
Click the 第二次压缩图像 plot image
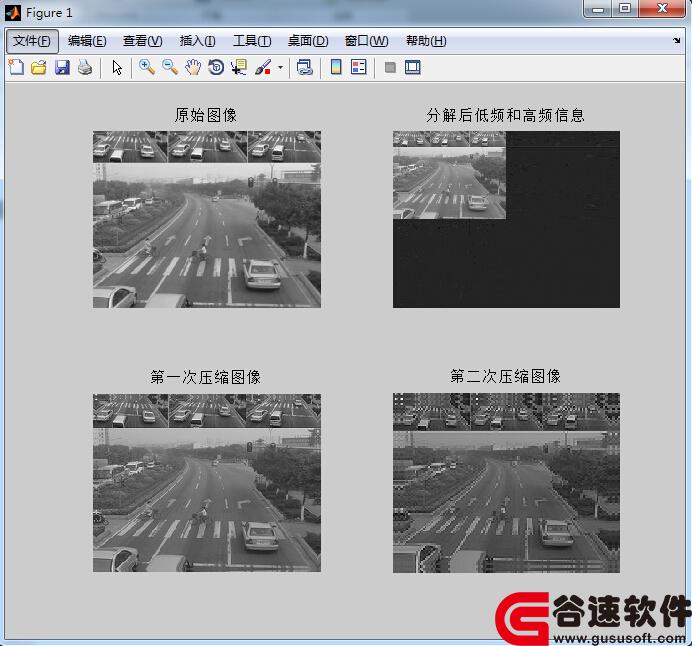[x=506, y=483]
